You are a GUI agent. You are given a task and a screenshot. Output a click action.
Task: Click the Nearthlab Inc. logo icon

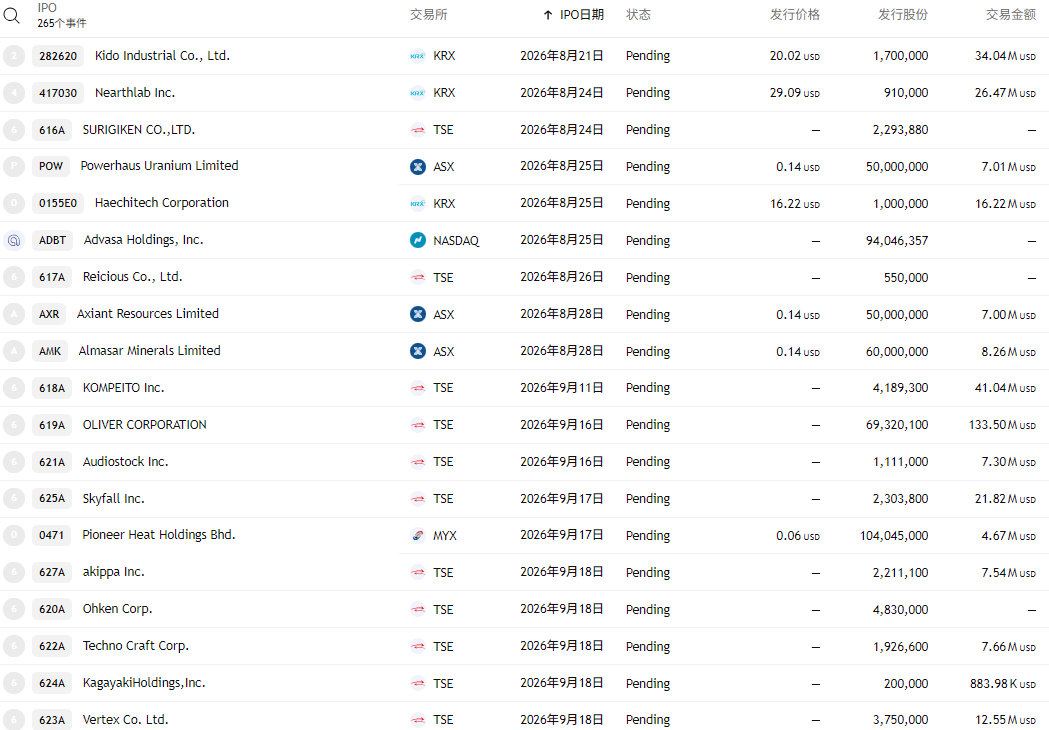click(14, 93)
